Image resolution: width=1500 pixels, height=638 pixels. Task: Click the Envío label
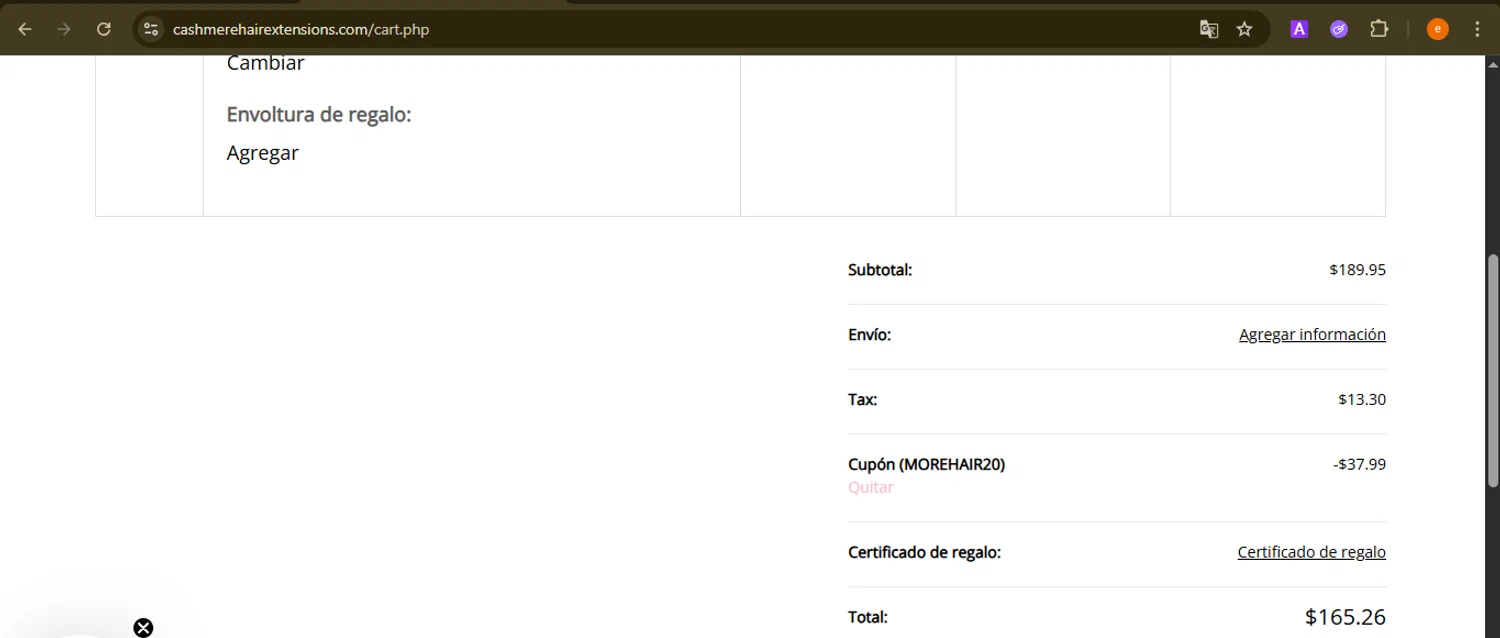tap(869, 335)
